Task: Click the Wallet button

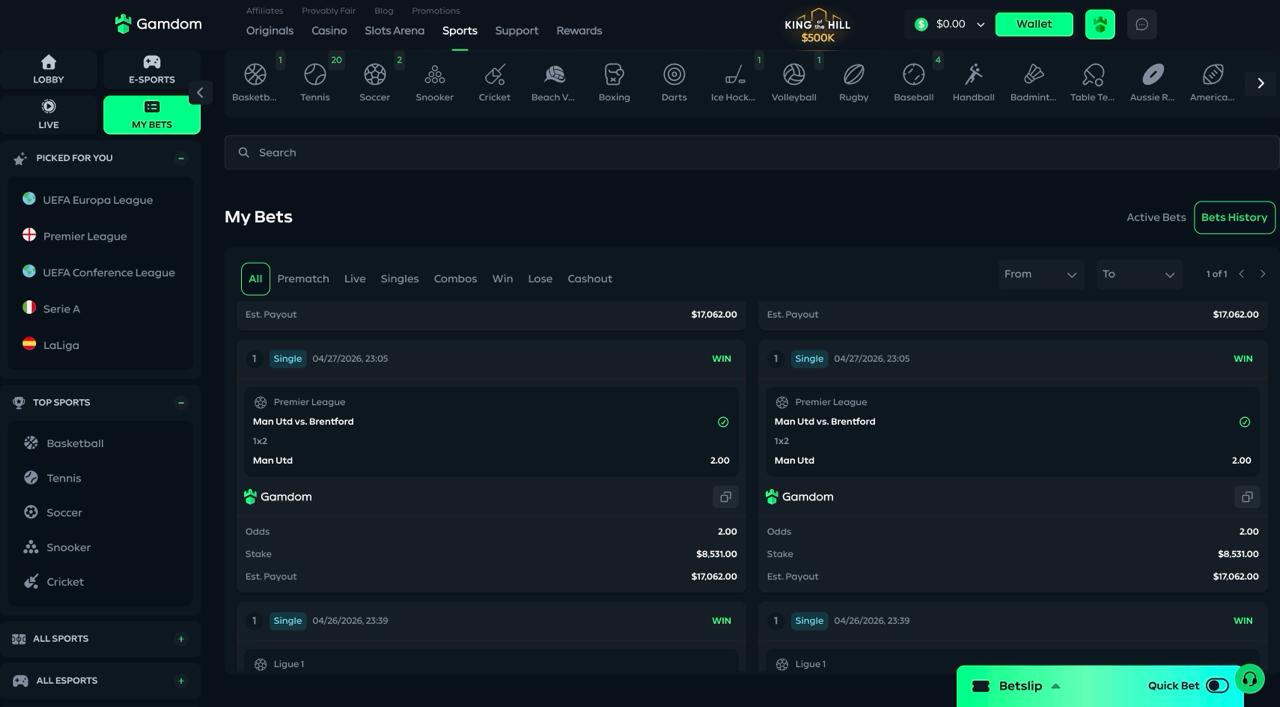Action: [x=1034, y=24]
